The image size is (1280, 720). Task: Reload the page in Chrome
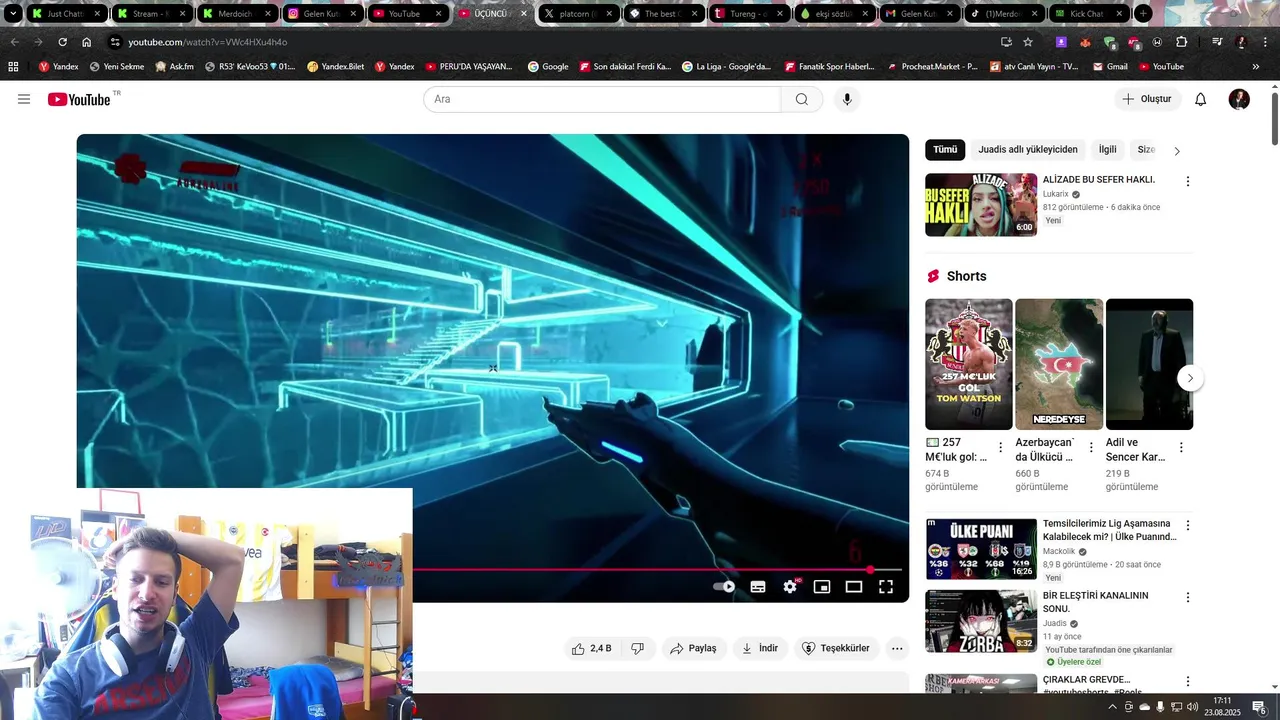pos(62,42)
